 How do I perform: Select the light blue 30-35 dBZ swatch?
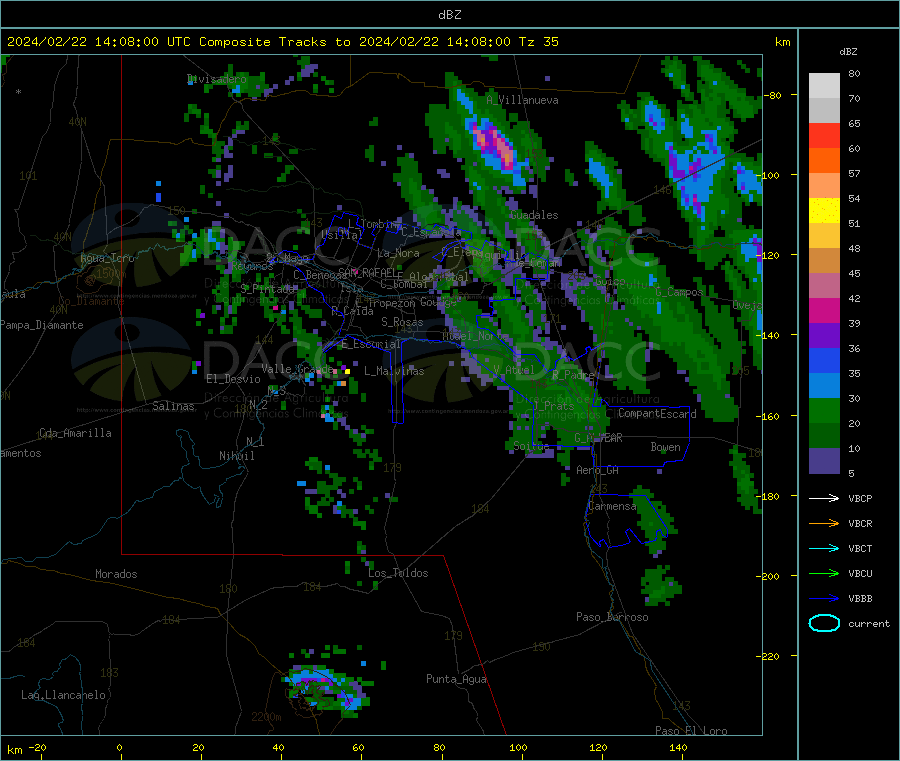point(824,386)
